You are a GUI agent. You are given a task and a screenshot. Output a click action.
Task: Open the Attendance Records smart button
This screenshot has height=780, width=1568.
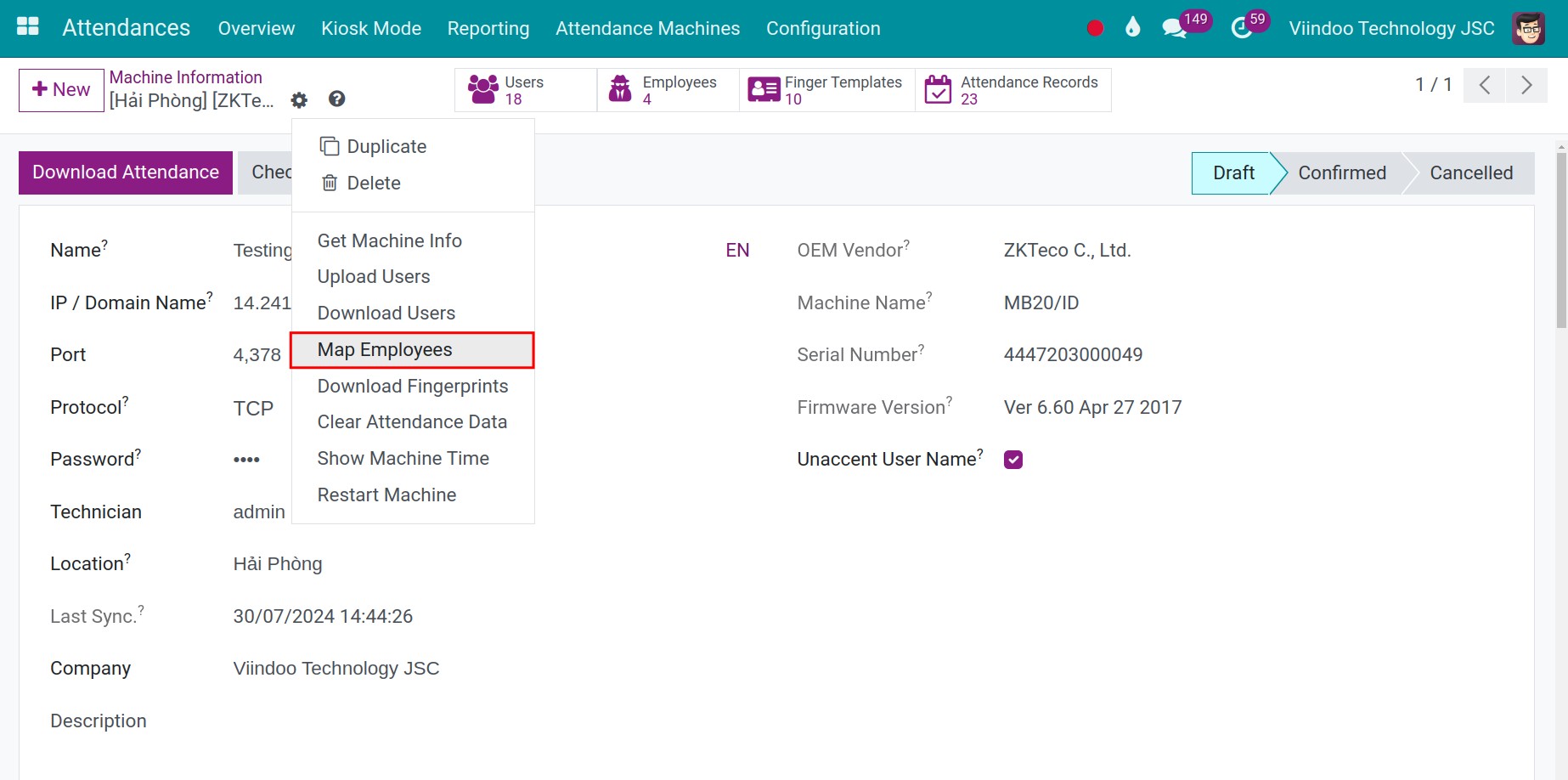(1012, 90)
